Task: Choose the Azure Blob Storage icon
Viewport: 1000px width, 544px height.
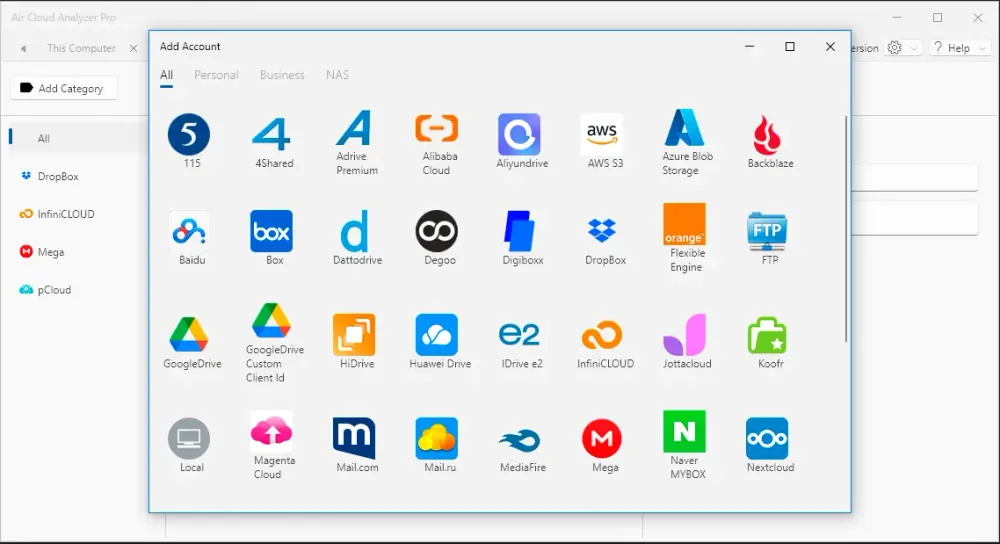Action: coord(685,129)
